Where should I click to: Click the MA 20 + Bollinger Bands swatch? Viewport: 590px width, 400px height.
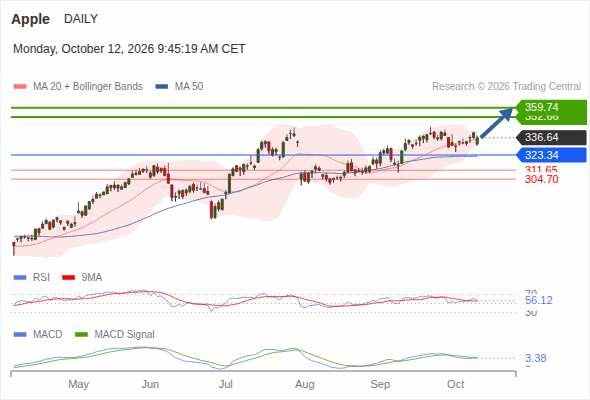(20, 87)
